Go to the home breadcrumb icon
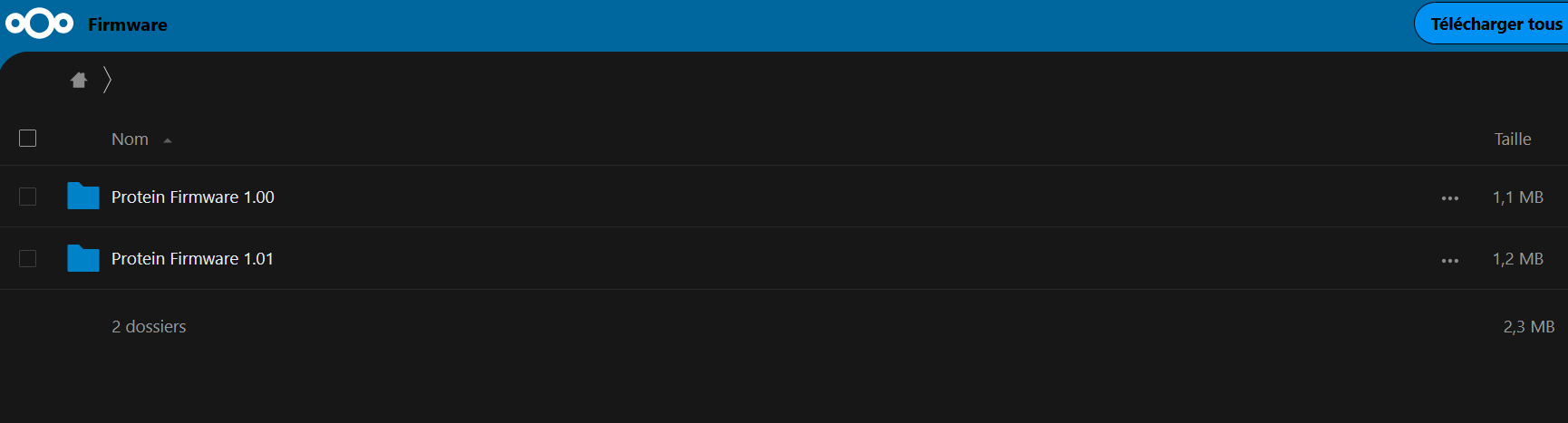The width and height of the screenshot is (1568, 423). [x=79, y=81]
